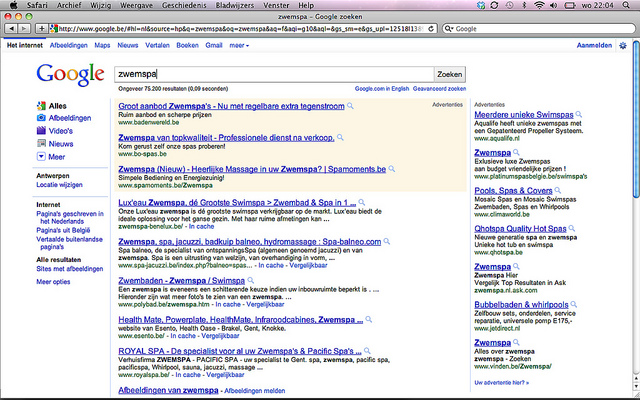Change location with Locatie wijzigen
The image size is (640, 400).
[x=59, y=184]
